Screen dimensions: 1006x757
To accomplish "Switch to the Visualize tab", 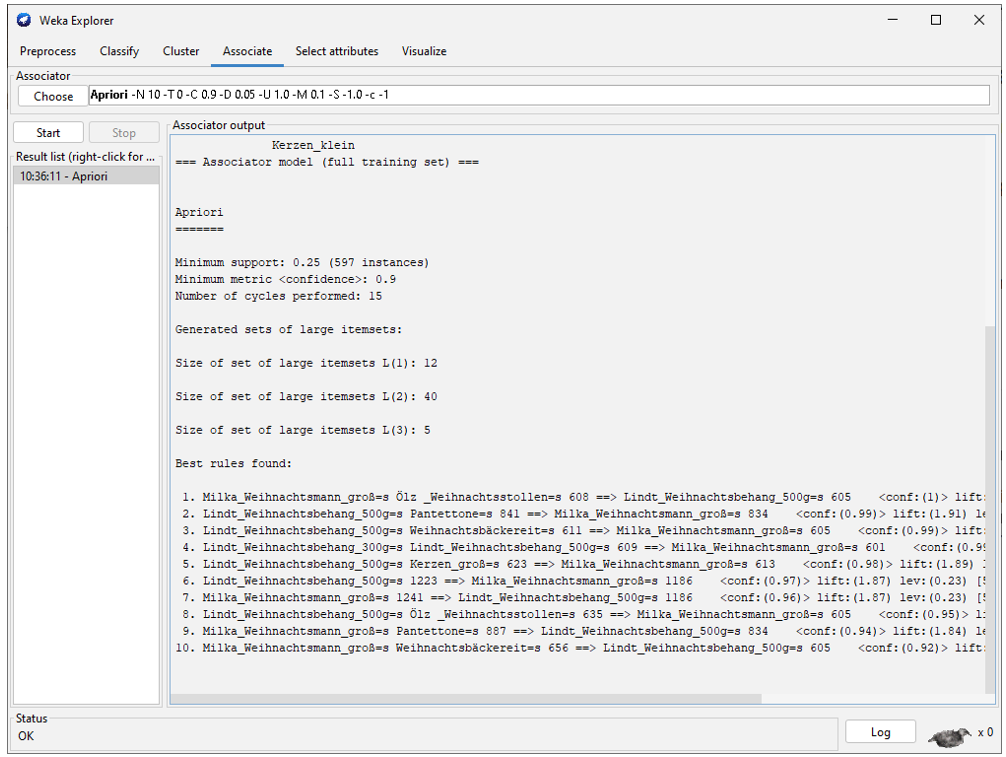I will click(424, 51).
